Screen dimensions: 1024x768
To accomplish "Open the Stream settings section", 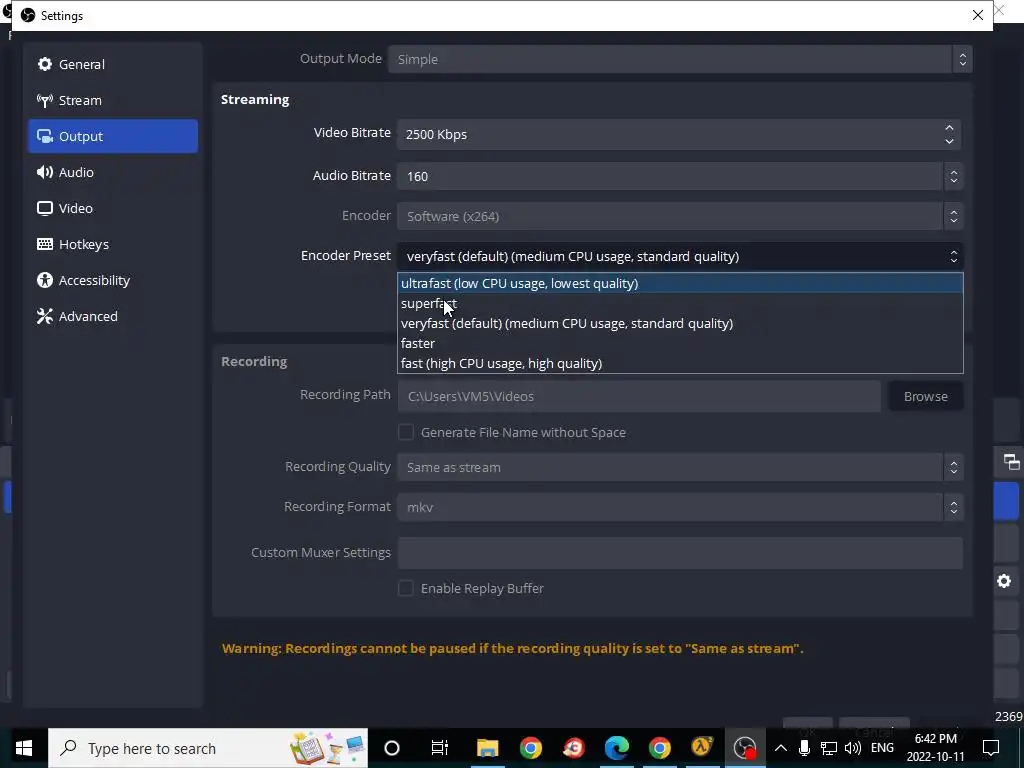I will pos(113,100).
